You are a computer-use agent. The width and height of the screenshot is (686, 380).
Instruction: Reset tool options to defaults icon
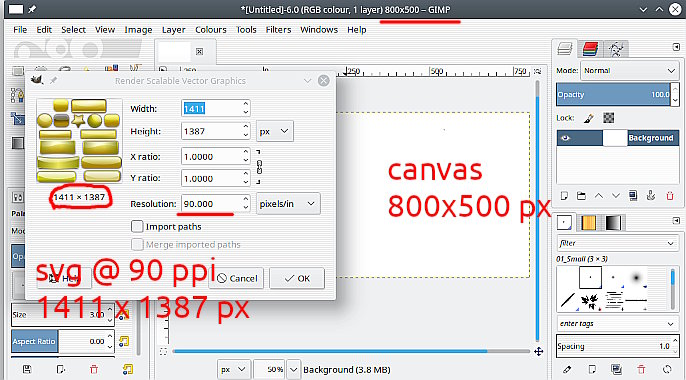point(127,370)
